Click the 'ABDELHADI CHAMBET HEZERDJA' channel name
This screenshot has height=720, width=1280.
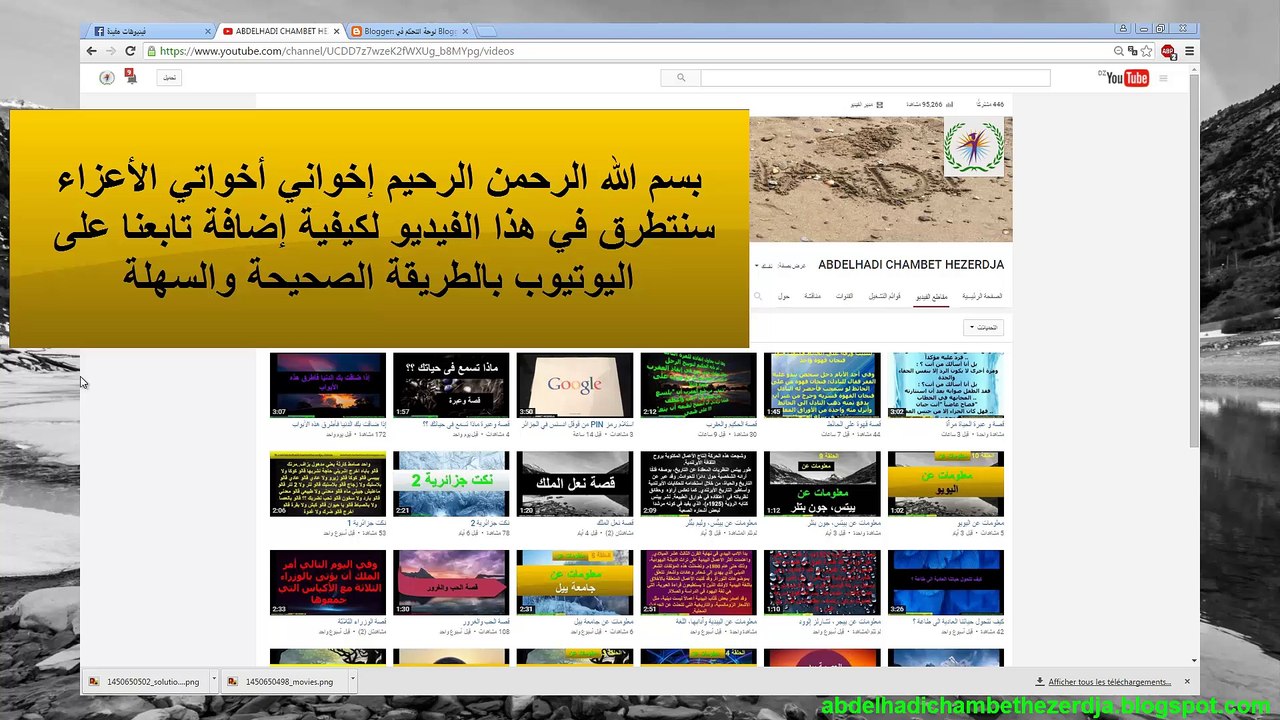[911, 265]
